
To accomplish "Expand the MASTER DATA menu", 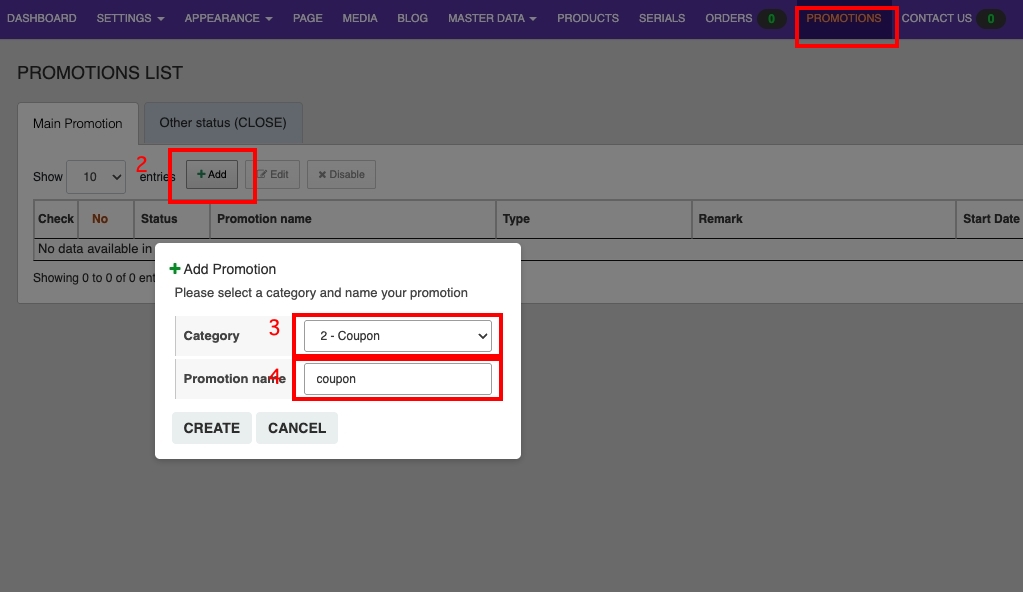I will [492, 18].
